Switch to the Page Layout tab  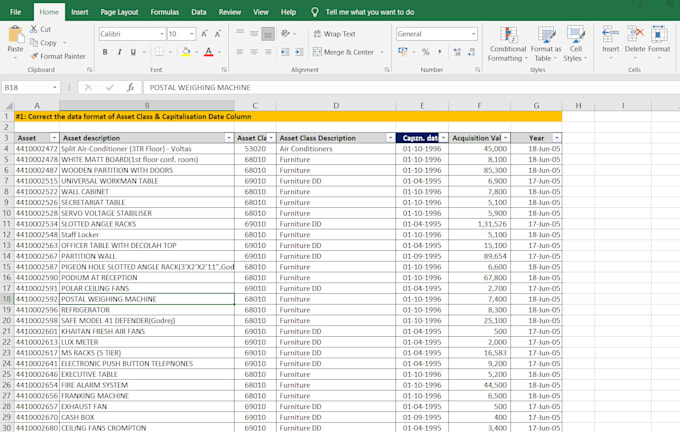click(x=119, y=12)
